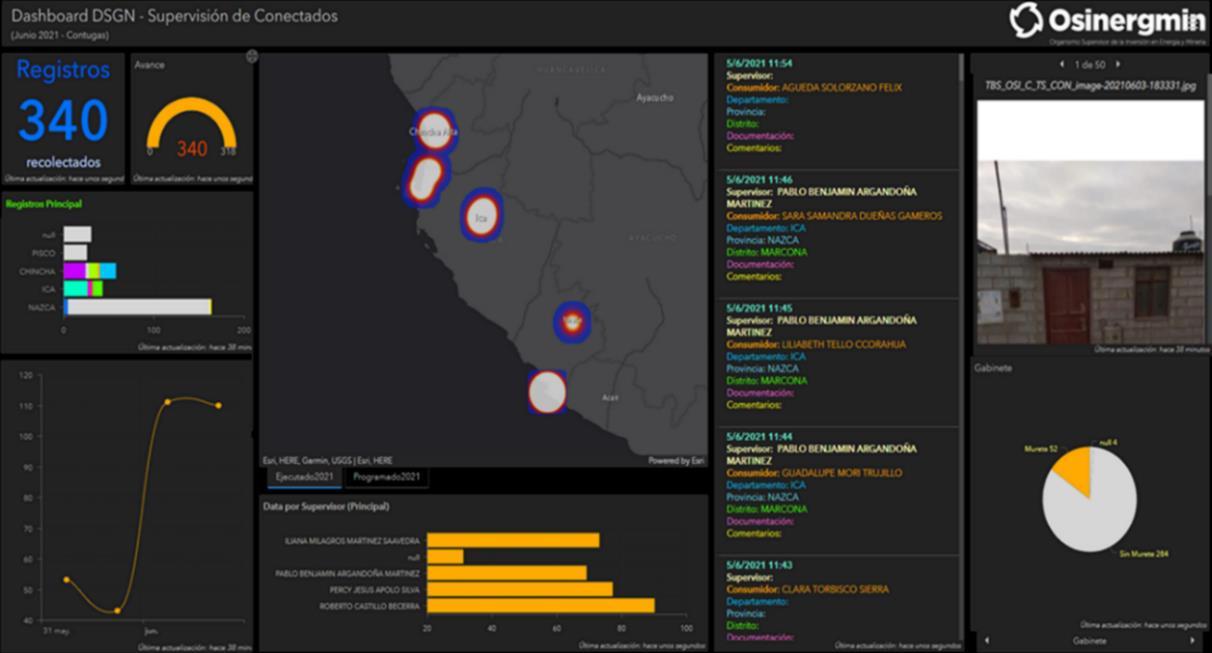The width and height of the screenshot is (1212, 653).
Task: Open the Ejecutado2021 tab
Action: (x=305, y=478)
